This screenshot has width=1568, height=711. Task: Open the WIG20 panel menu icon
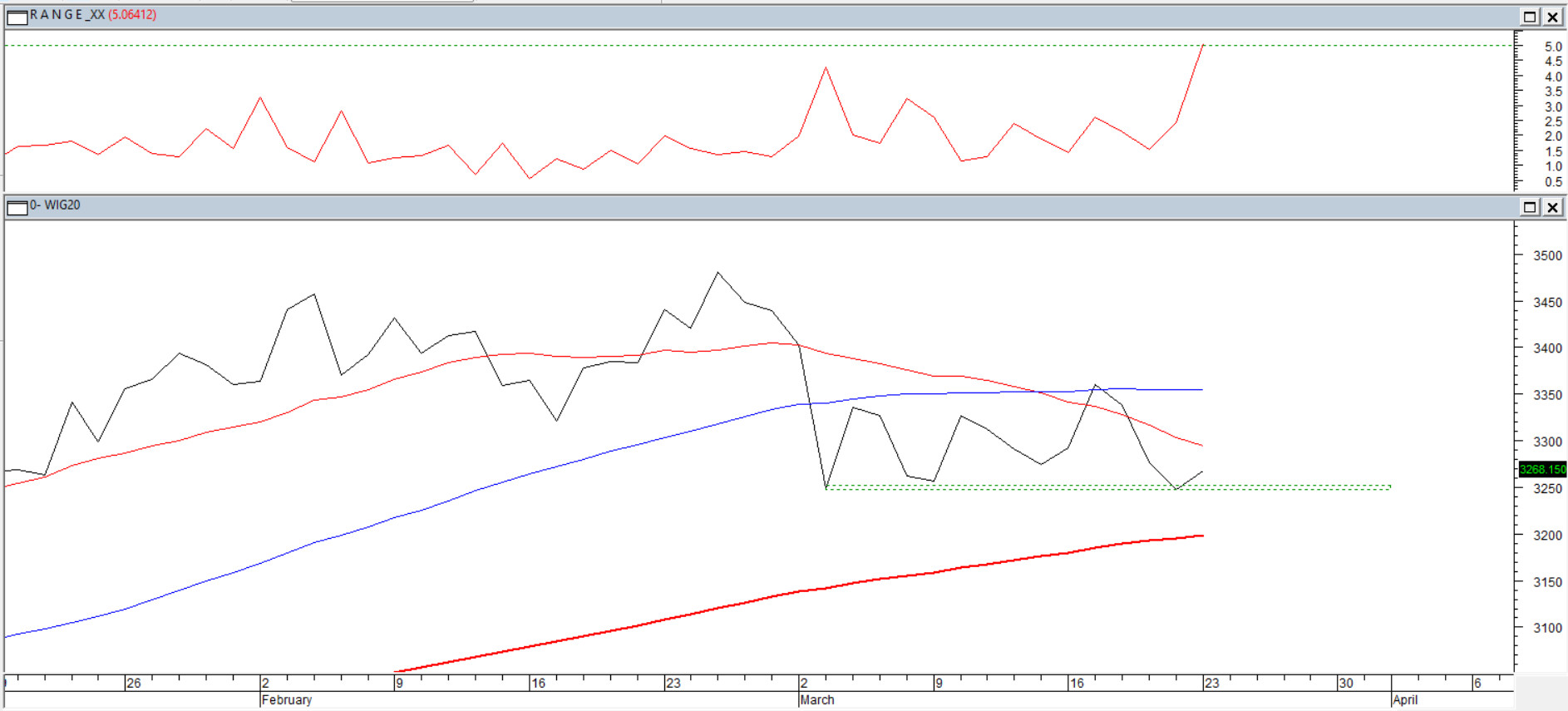coord(17,206)
